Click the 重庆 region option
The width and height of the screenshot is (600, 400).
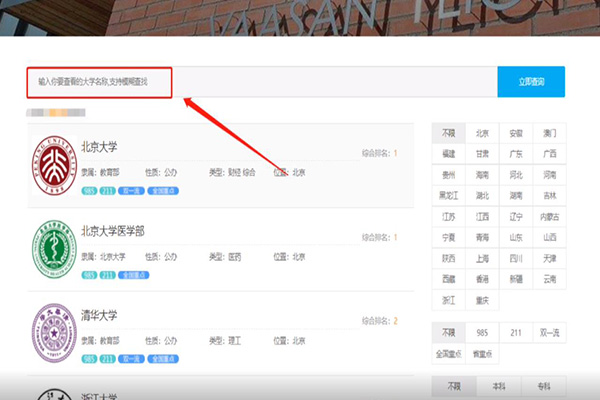point(482,300)
